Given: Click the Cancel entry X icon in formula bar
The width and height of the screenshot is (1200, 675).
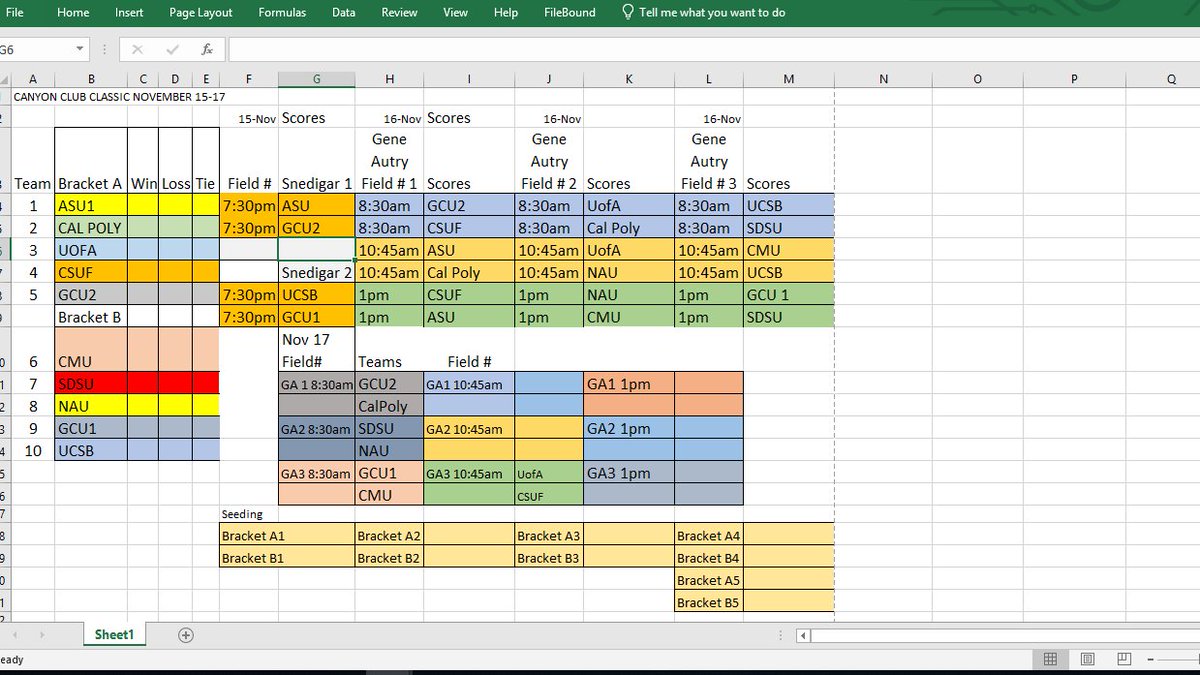Looking at the screenshot, I should tap(137, 49).
